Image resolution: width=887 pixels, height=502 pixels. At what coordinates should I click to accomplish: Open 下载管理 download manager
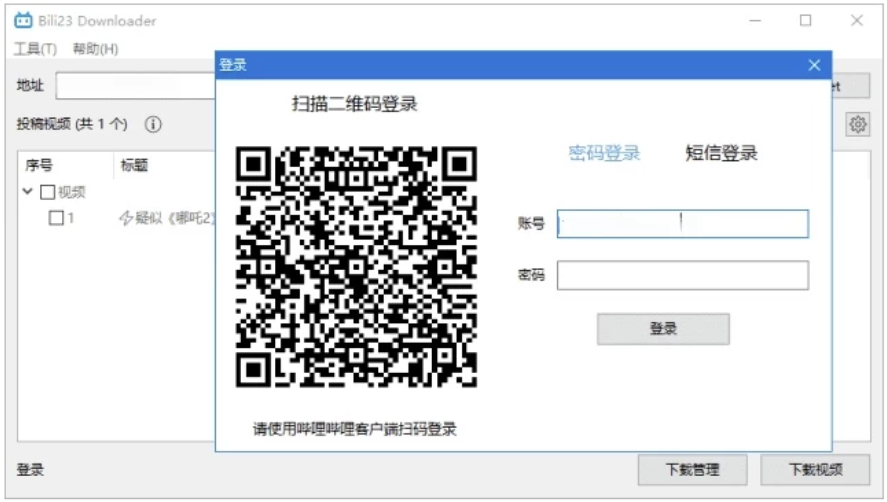coord(692,469)
